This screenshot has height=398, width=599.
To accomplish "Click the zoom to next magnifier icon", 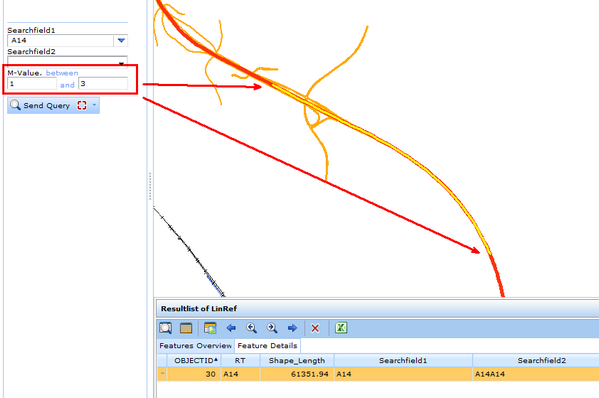I will [x=272, y=328].
